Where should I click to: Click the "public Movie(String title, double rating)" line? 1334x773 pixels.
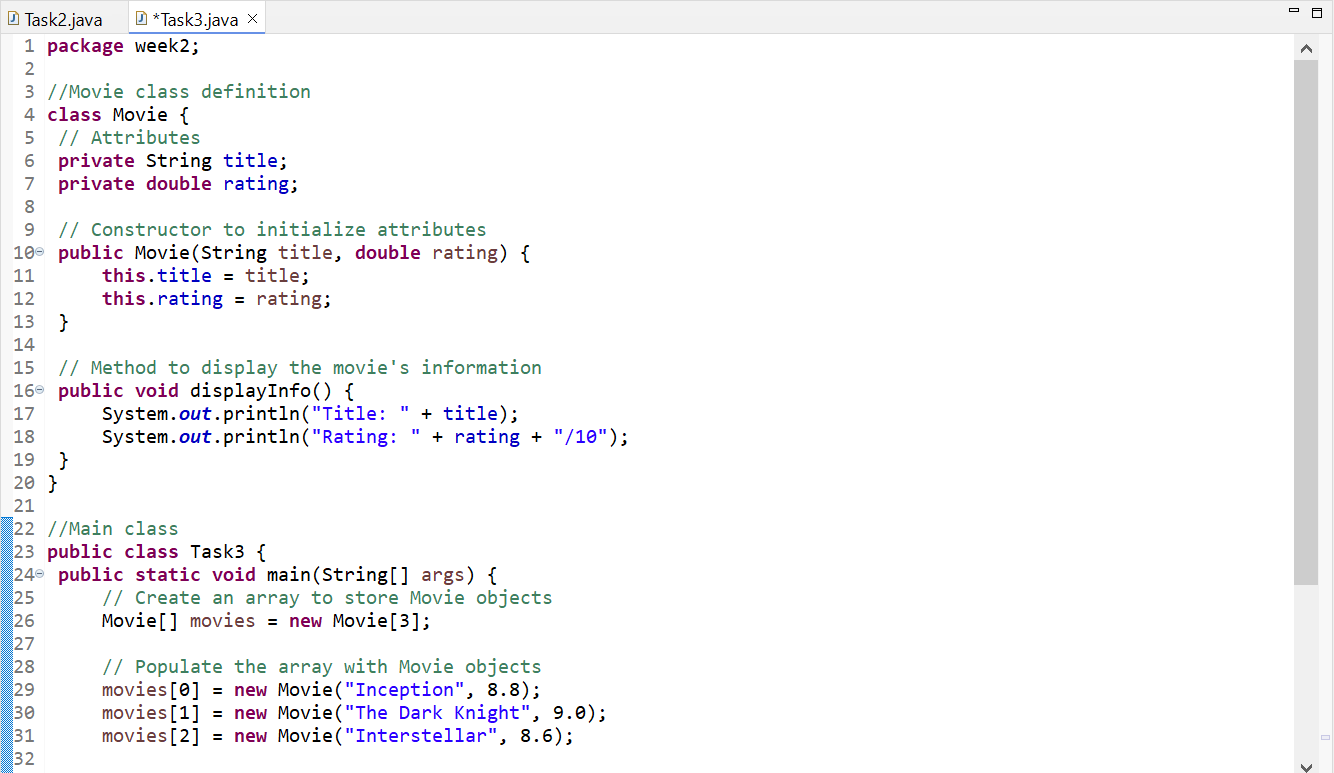(x=294, y=253)
